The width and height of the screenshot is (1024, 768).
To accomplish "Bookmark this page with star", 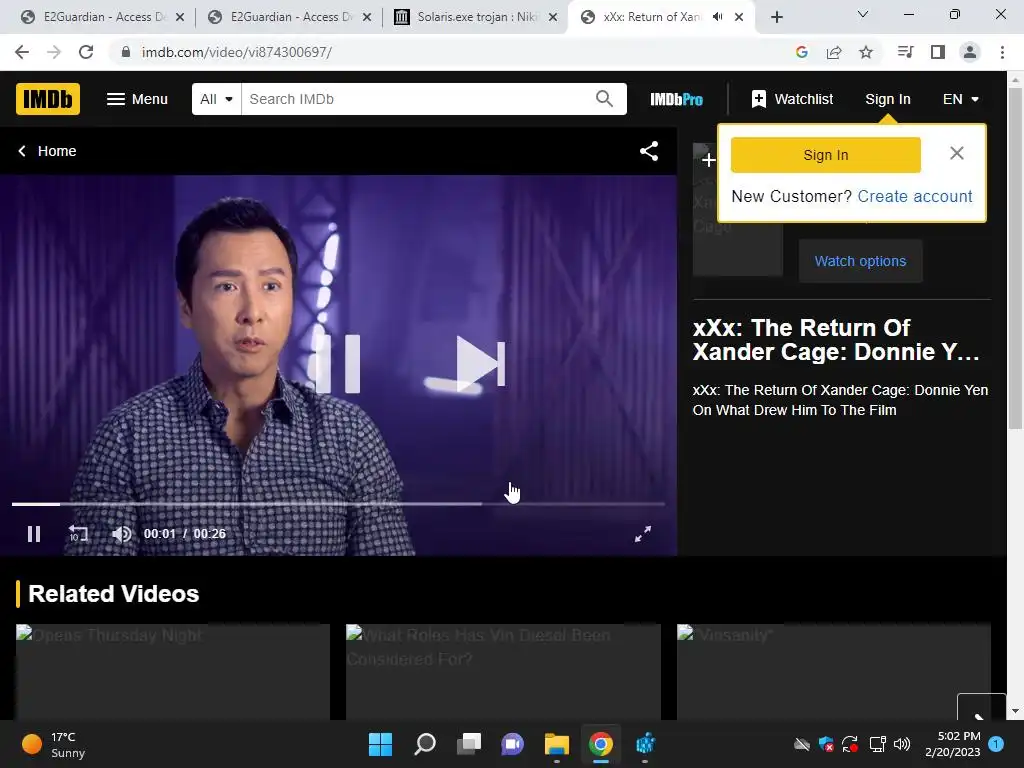I will tap(866, 52).
